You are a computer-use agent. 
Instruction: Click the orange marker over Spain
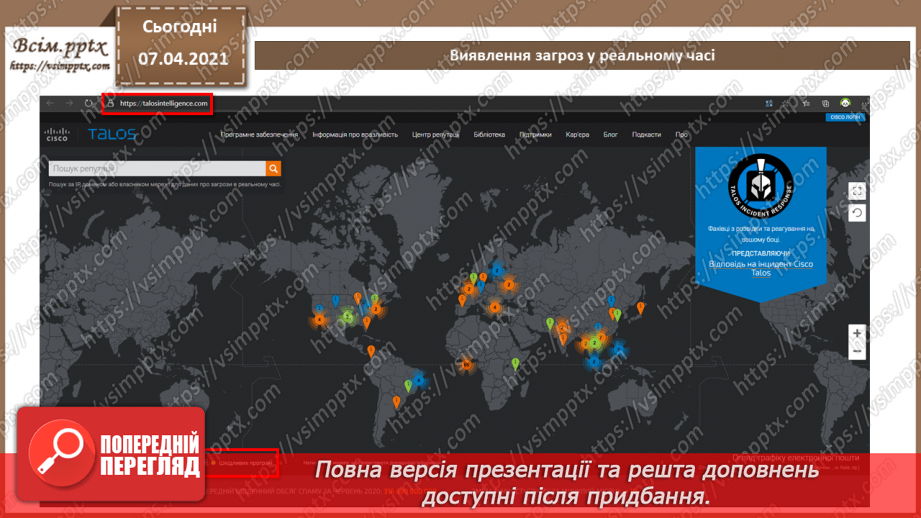click(x=462, y=301)
